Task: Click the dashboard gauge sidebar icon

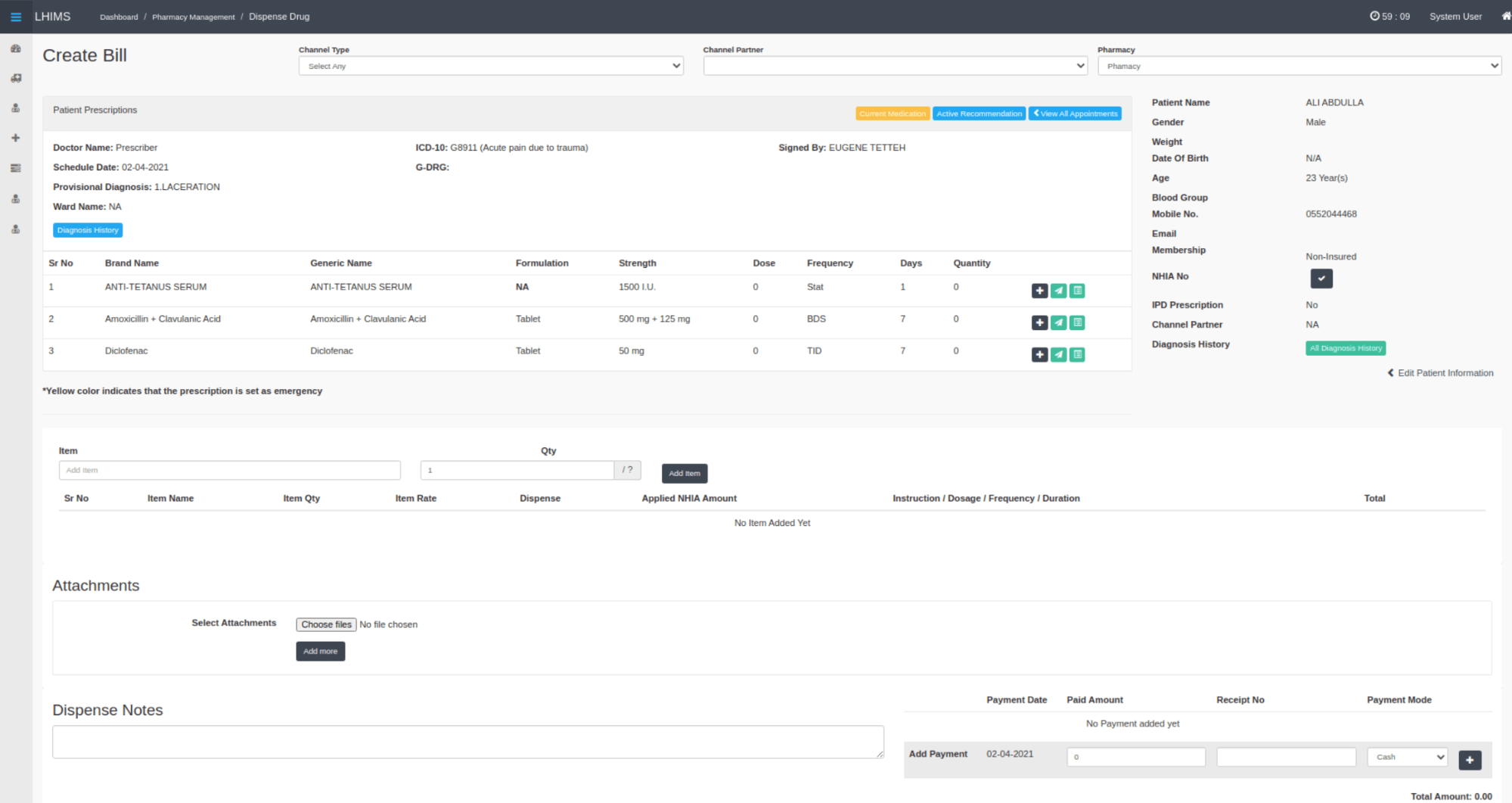Action: (x=16, y=48)
